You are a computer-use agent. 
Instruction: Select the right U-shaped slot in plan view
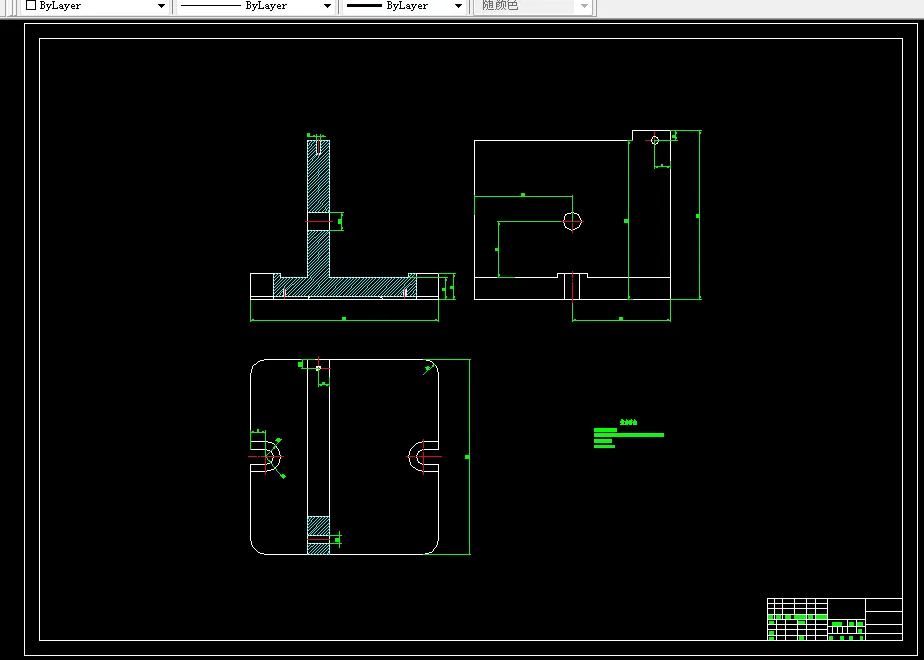point(423,457)
